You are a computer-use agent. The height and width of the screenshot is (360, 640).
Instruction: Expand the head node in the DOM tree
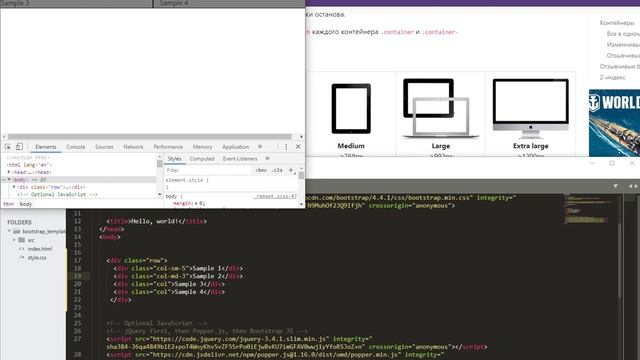pyautogui.click(x=9, y=172)
